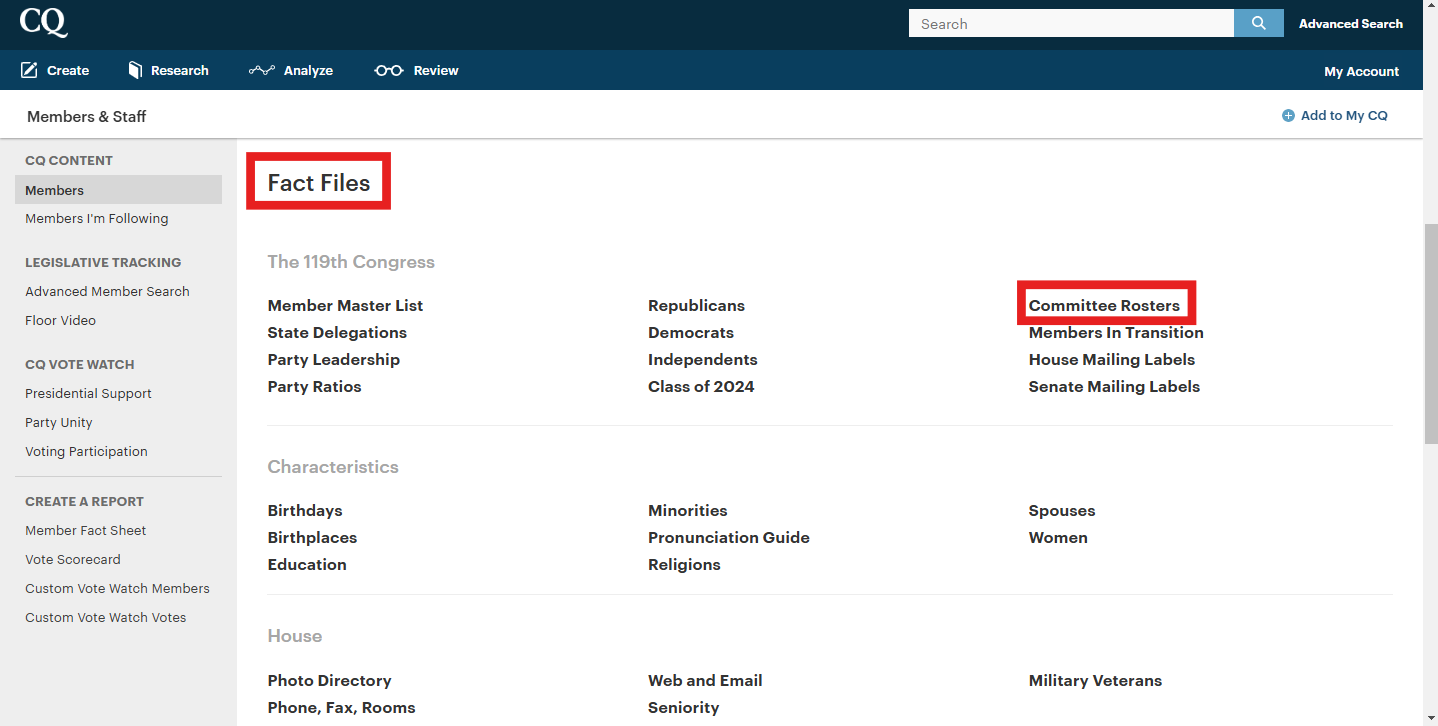
Task: Open Advanced Search
Action: pos(1350,23)
